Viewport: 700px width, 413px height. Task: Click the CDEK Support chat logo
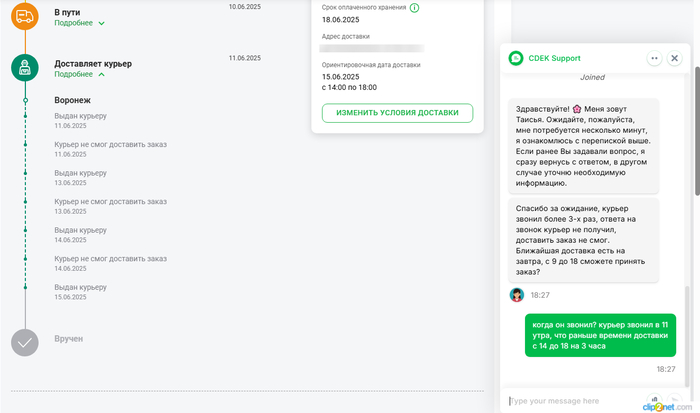tap(516, 58)
